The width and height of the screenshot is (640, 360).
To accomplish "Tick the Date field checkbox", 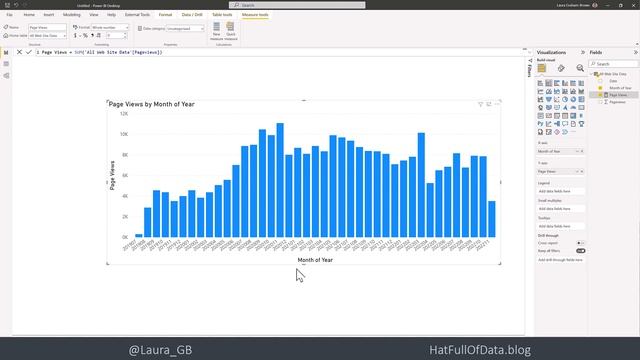I will (600, 81).
